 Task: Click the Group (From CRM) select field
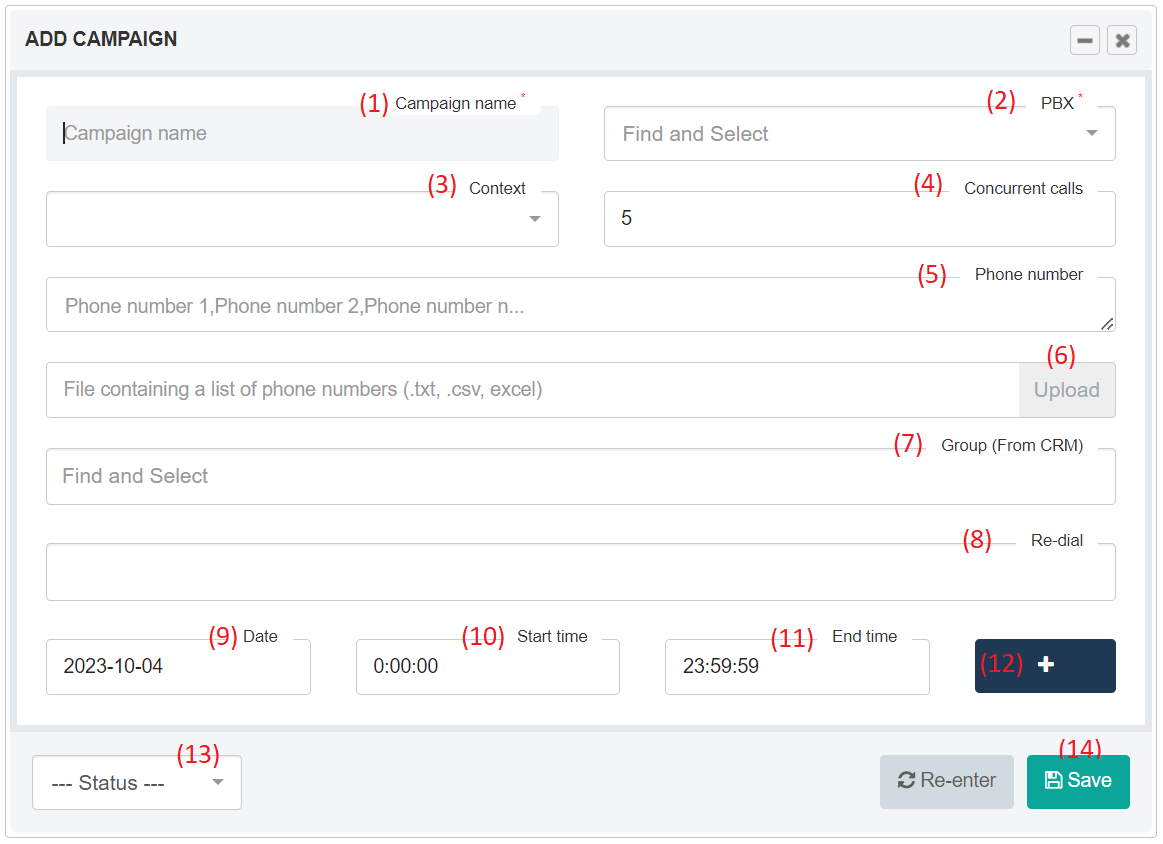(x=580, y=477)
